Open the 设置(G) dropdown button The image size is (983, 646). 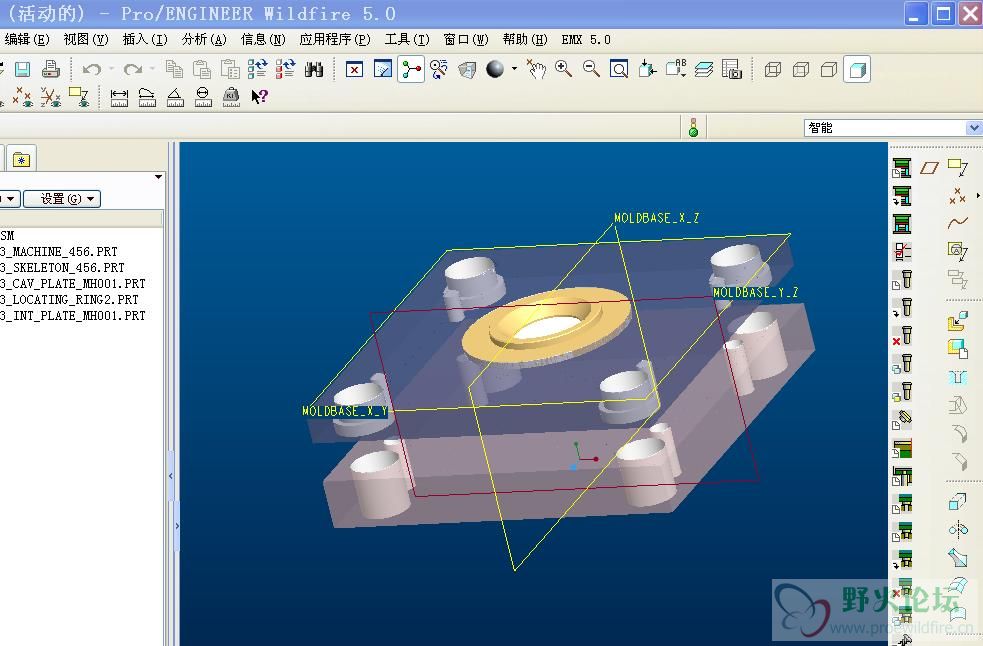(x=61, y=199)
